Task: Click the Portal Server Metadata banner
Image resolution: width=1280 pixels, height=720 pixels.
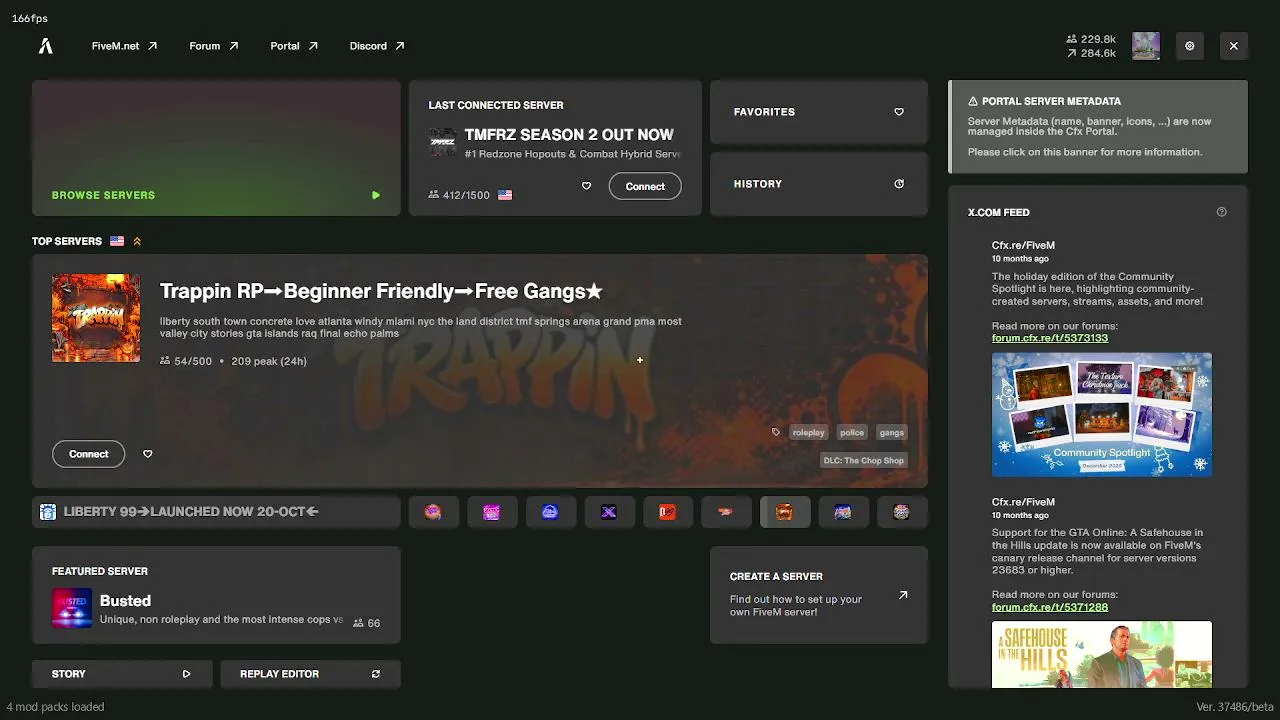Action: [x=1098, y=127]
